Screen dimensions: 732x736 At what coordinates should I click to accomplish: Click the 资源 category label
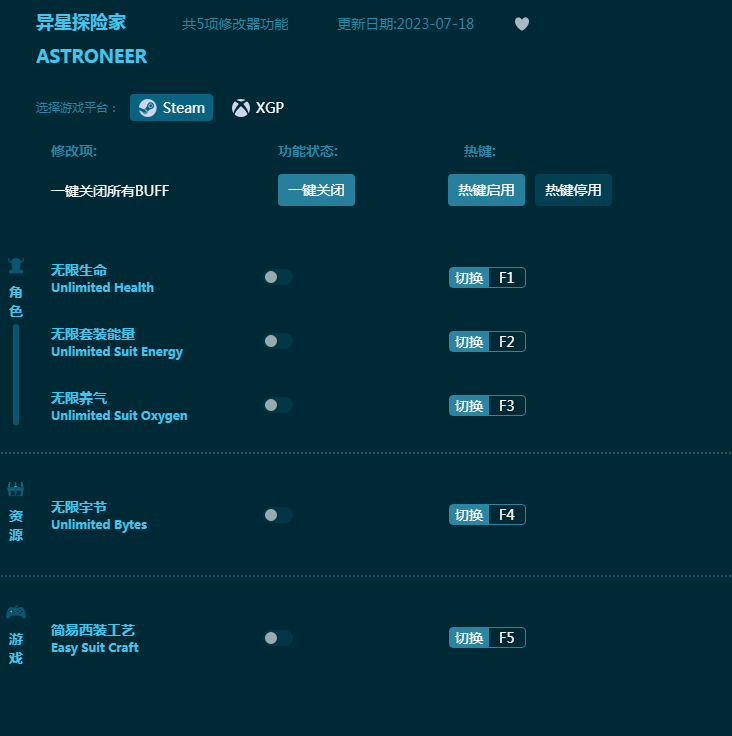click(x=16, y=525)
